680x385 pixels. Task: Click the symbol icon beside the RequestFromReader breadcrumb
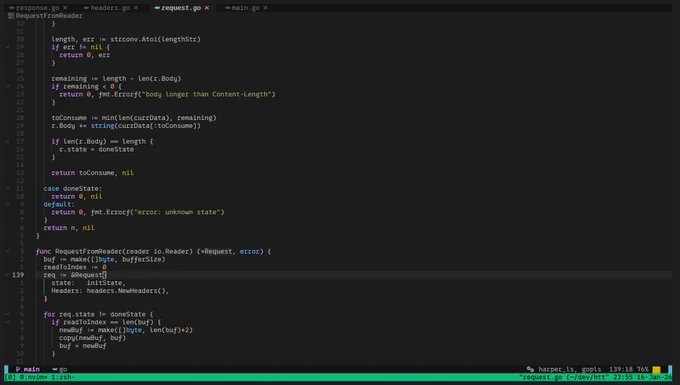click(x=11, y=16)
